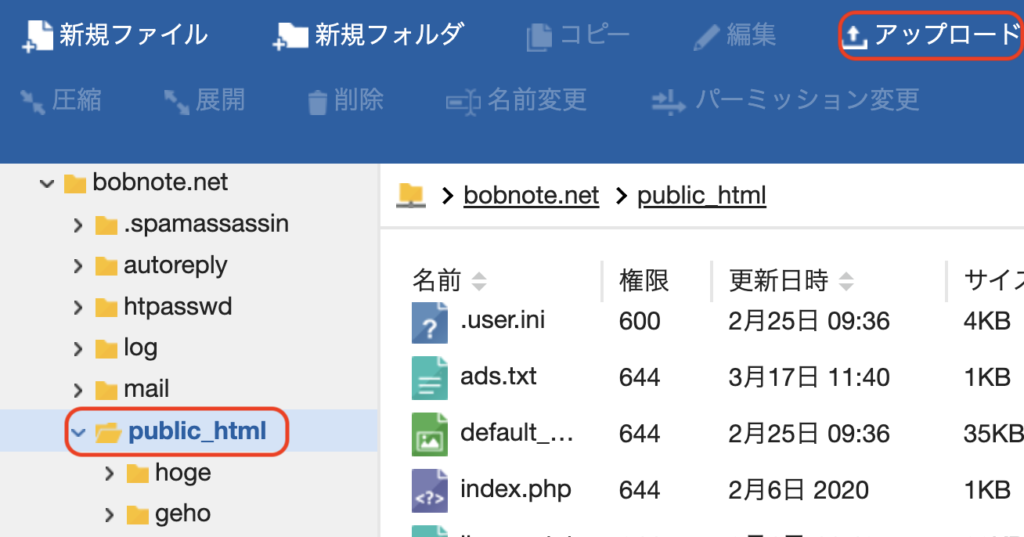Expand the htpasswd folder chevron

(78, 308)
